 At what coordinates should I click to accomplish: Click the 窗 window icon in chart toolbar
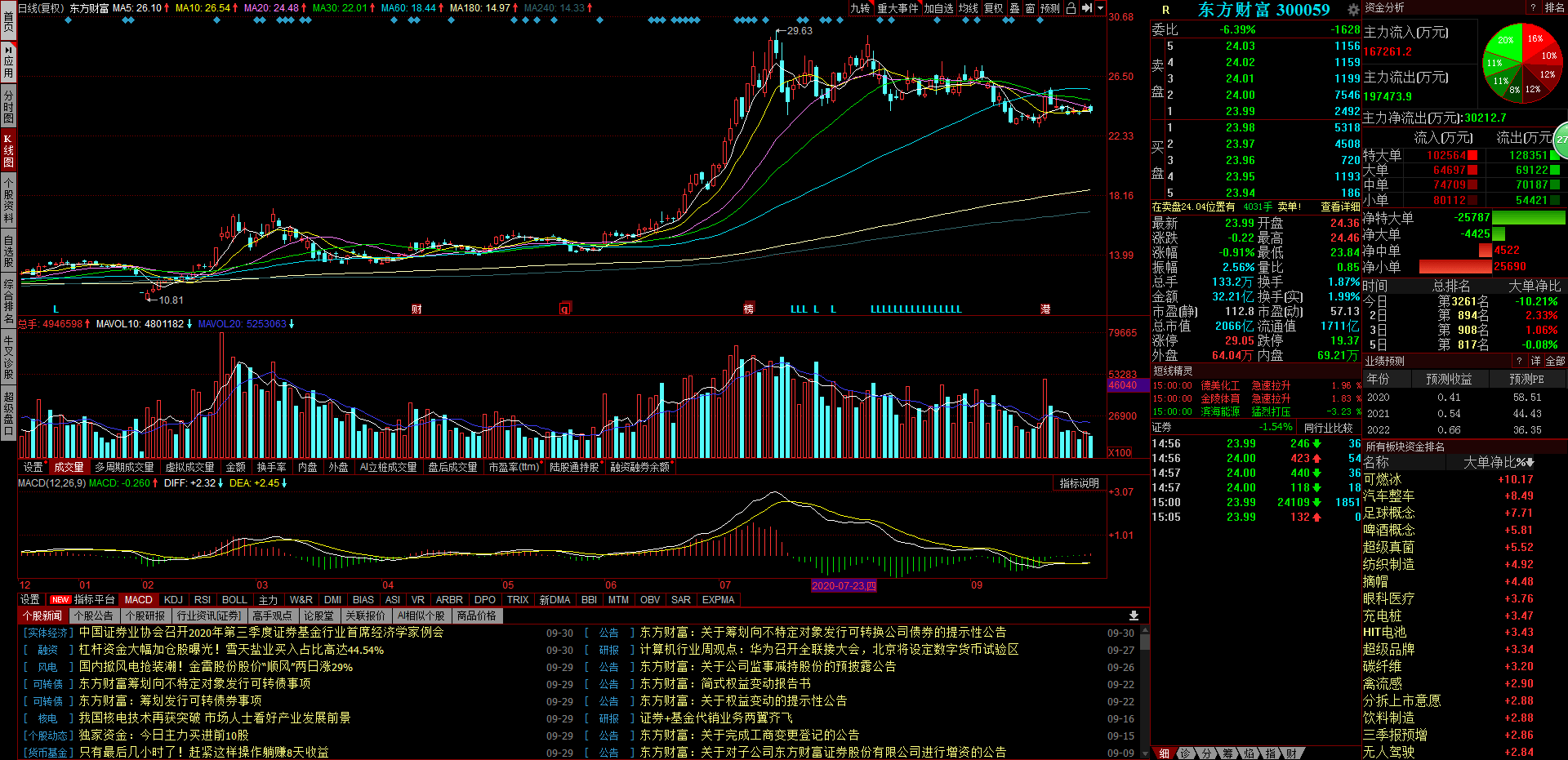[x=1030, y=8]
